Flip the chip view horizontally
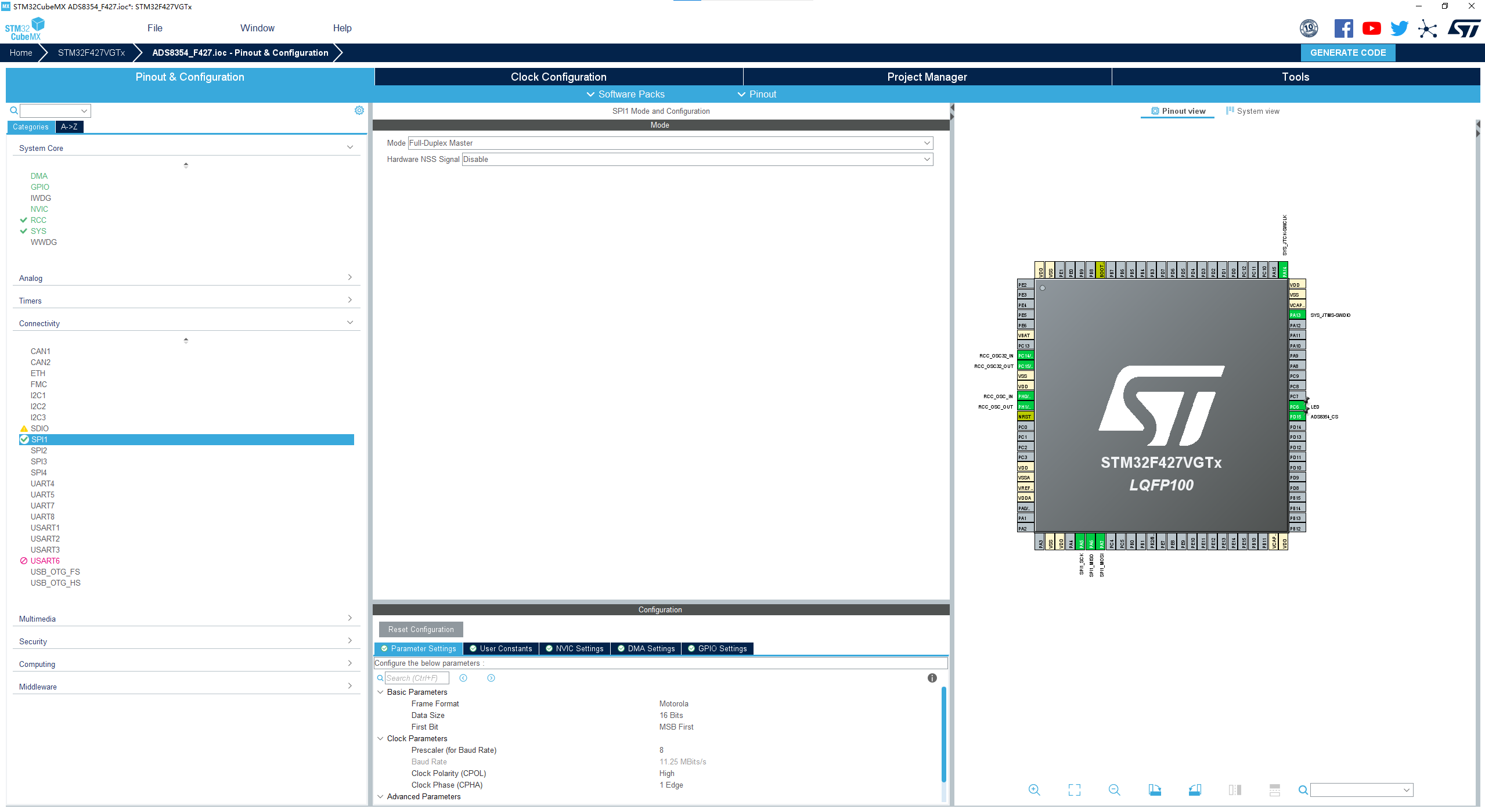Screen dimensions: 1485x812 (1235, 790)
